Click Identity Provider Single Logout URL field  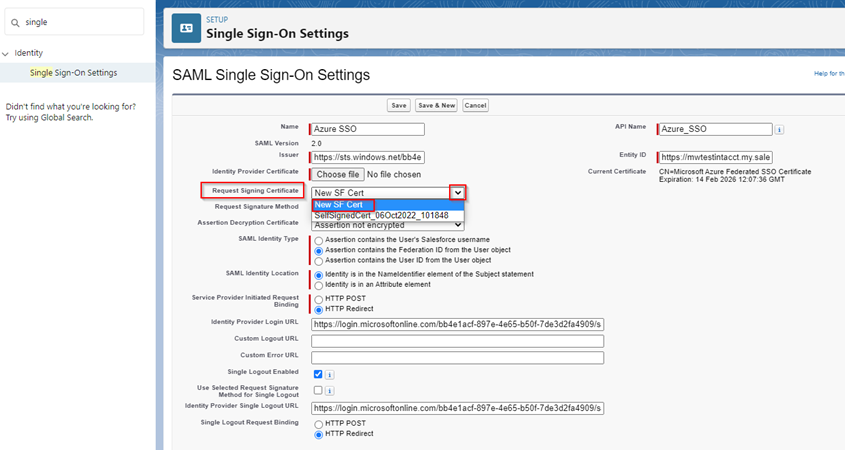pos(458,409)
